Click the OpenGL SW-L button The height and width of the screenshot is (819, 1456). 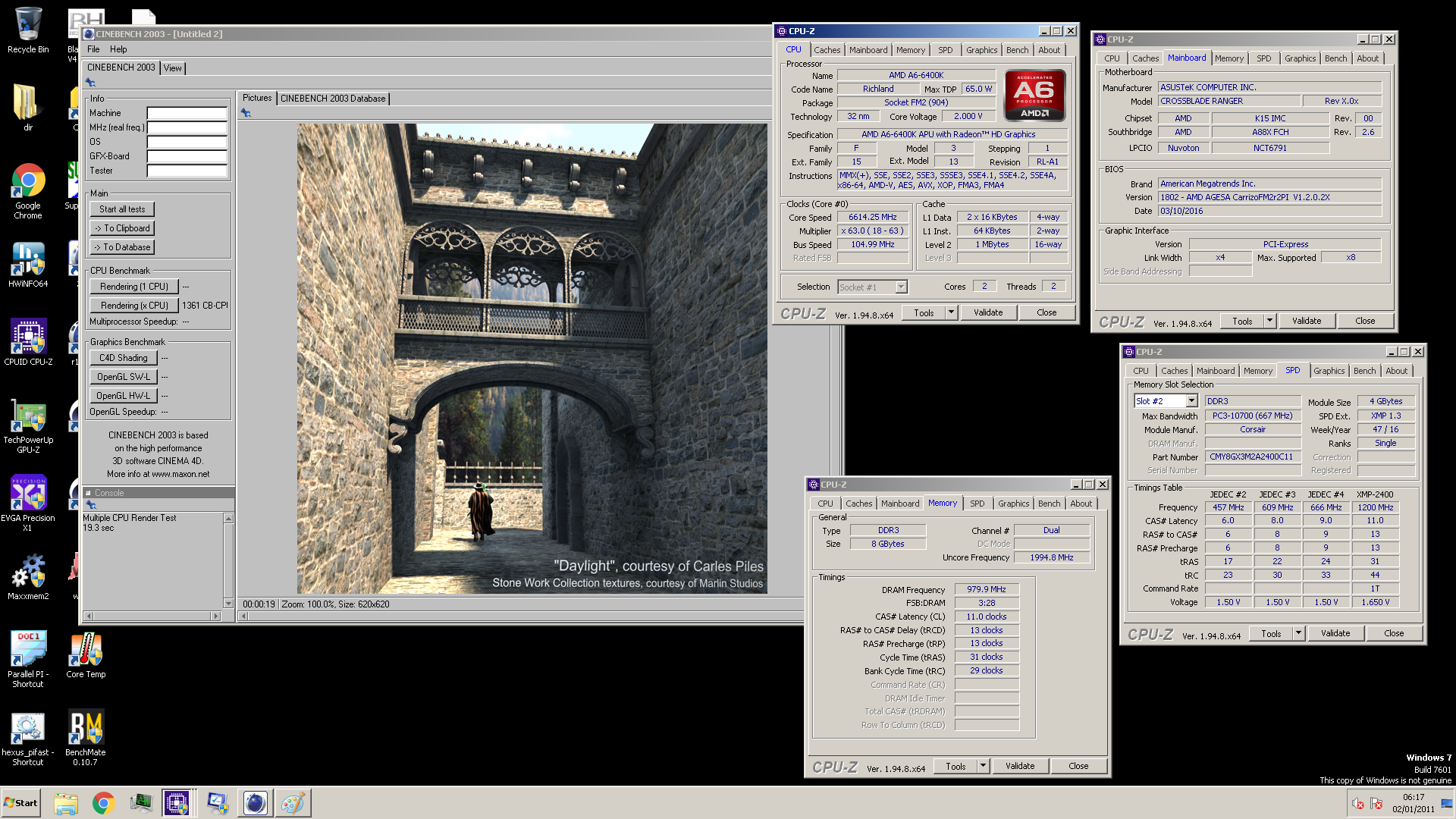point(124,377)
